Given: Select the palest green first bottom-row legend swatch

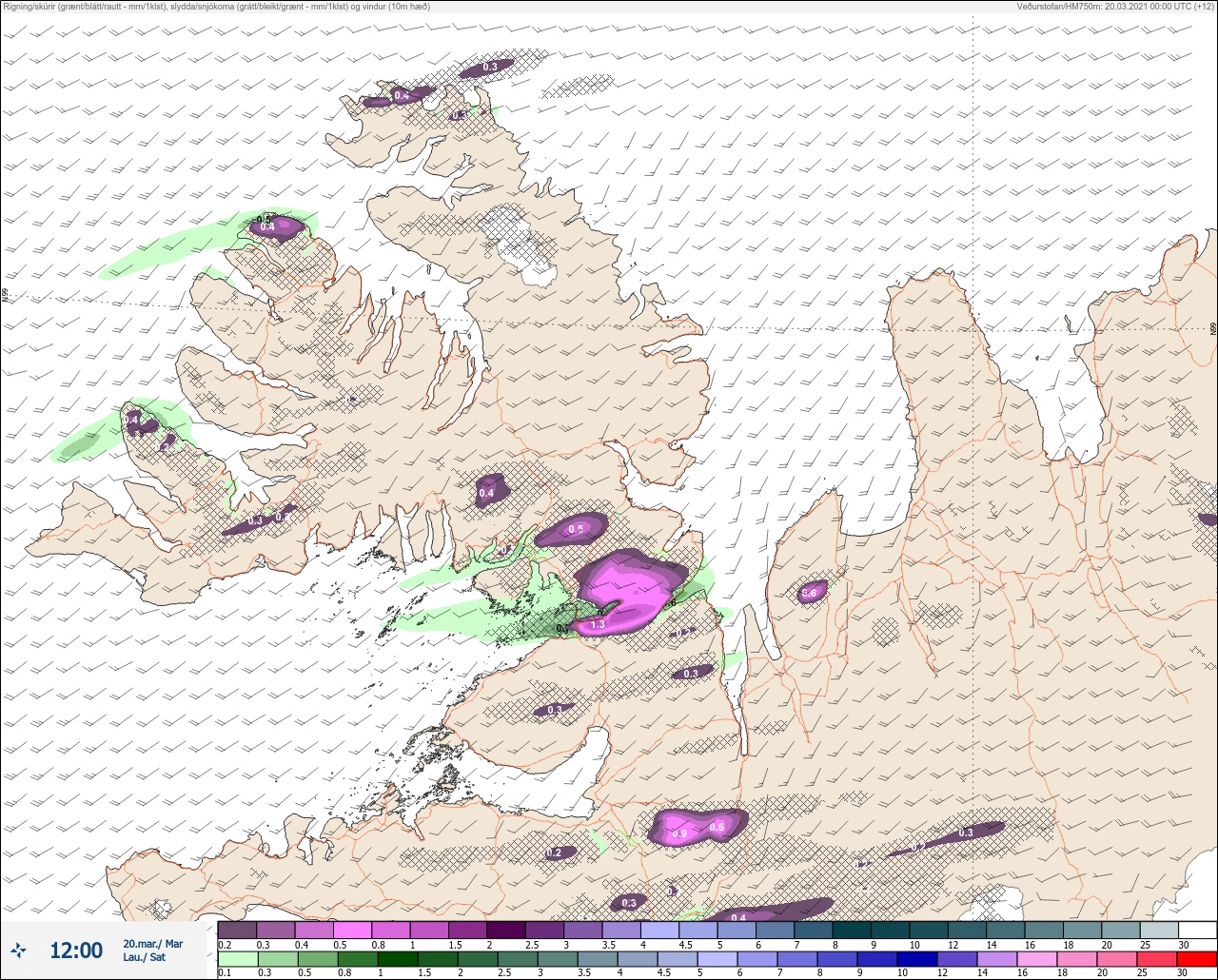Looking at the screenshot, I should tap(237, 959).
